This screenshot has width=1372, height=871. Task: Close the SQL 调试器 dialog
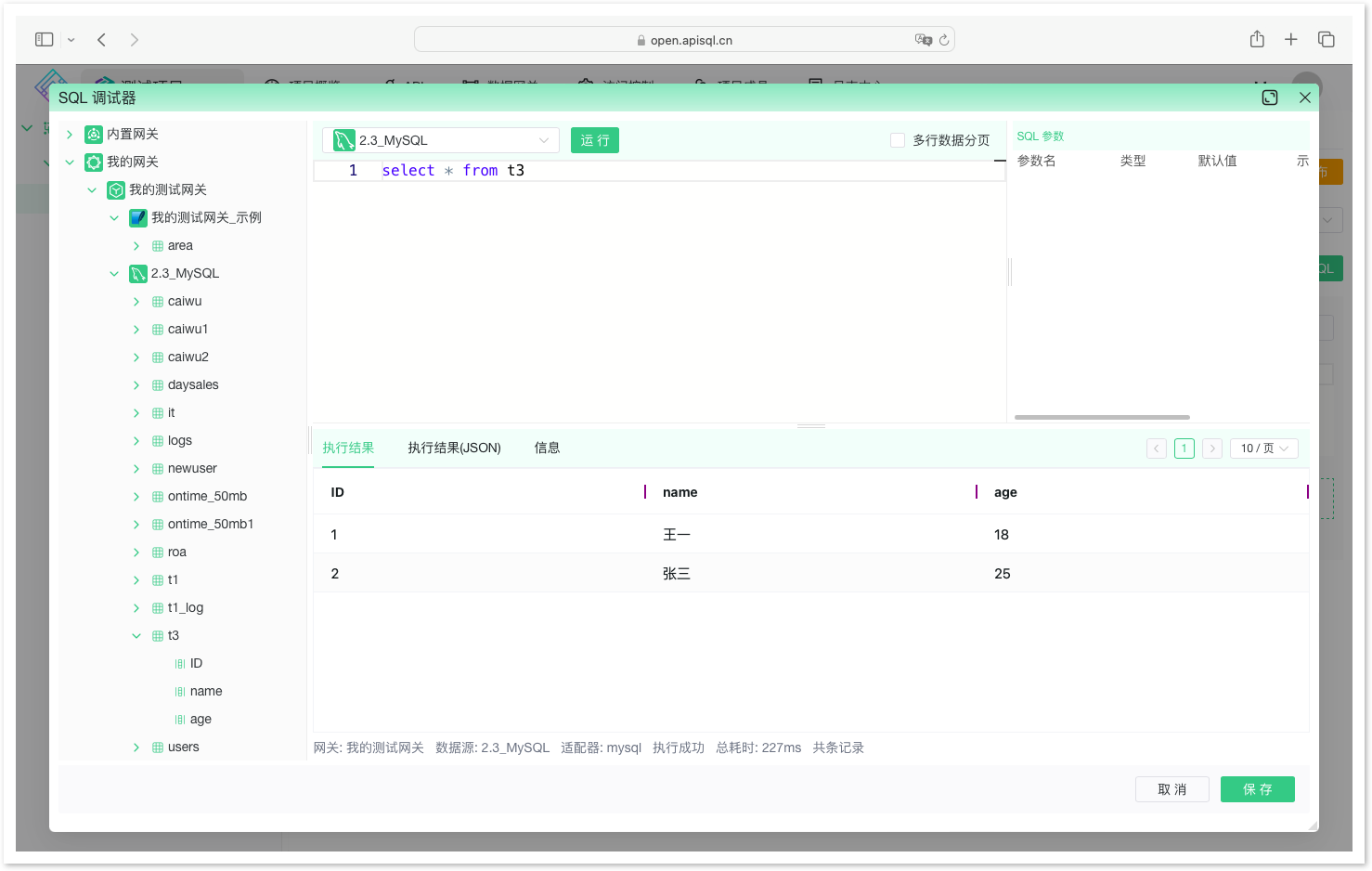pyautogui.click(x=1305, y=97)
